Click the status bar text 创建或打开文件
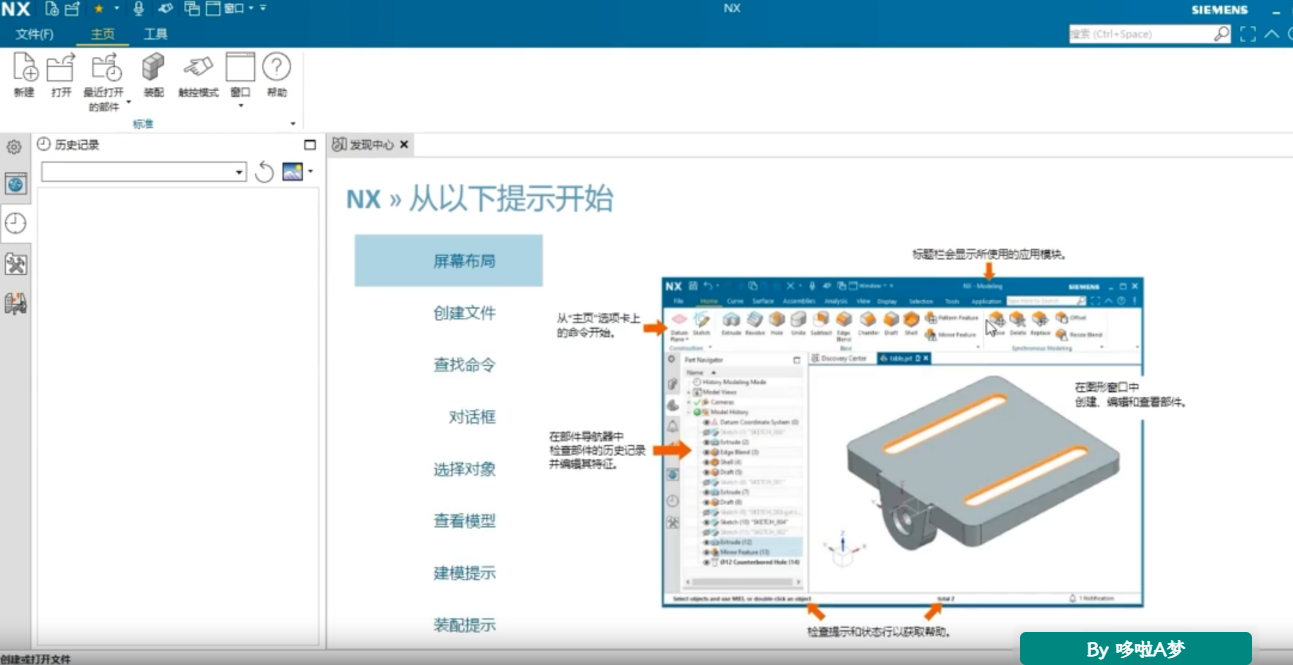1293x665 pixels. point(36,659)
